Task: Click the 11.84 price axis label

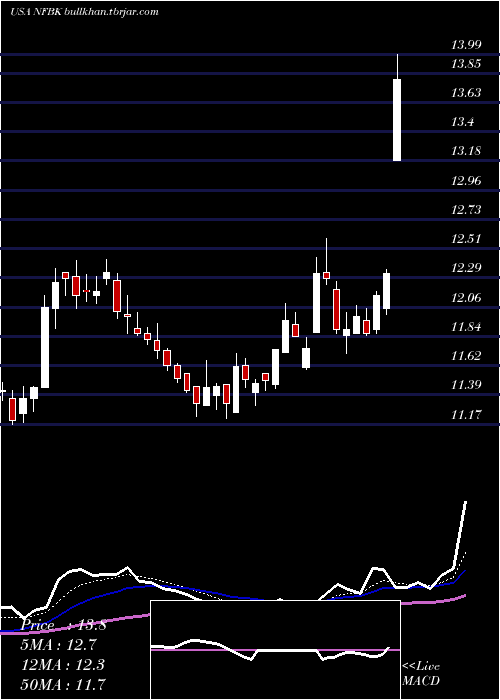Action: [466, 327]
